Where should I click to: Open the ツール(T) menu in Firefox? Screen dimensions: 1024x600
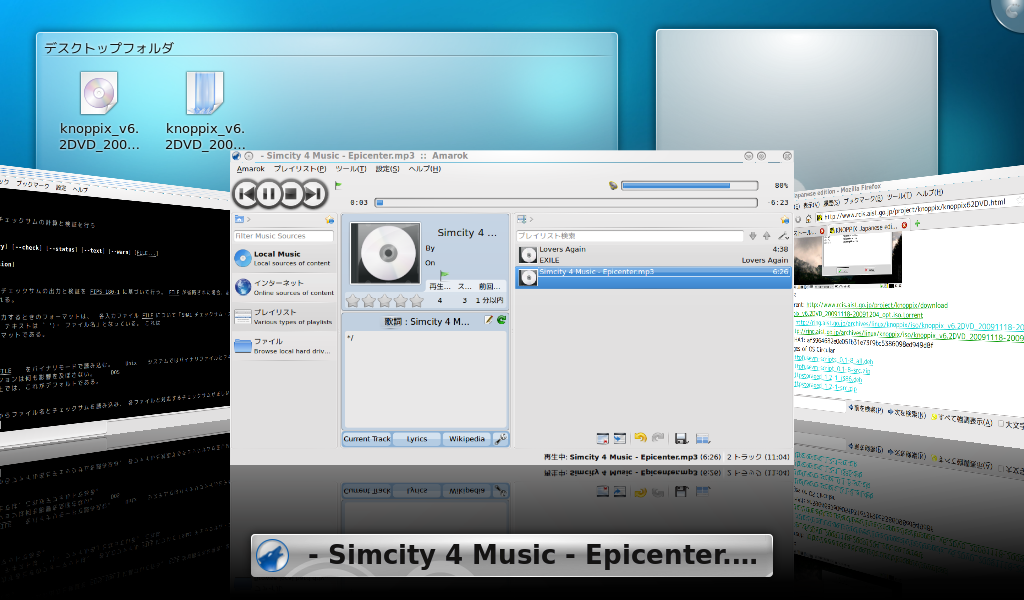pyautogui.click(x=899, y=196)
